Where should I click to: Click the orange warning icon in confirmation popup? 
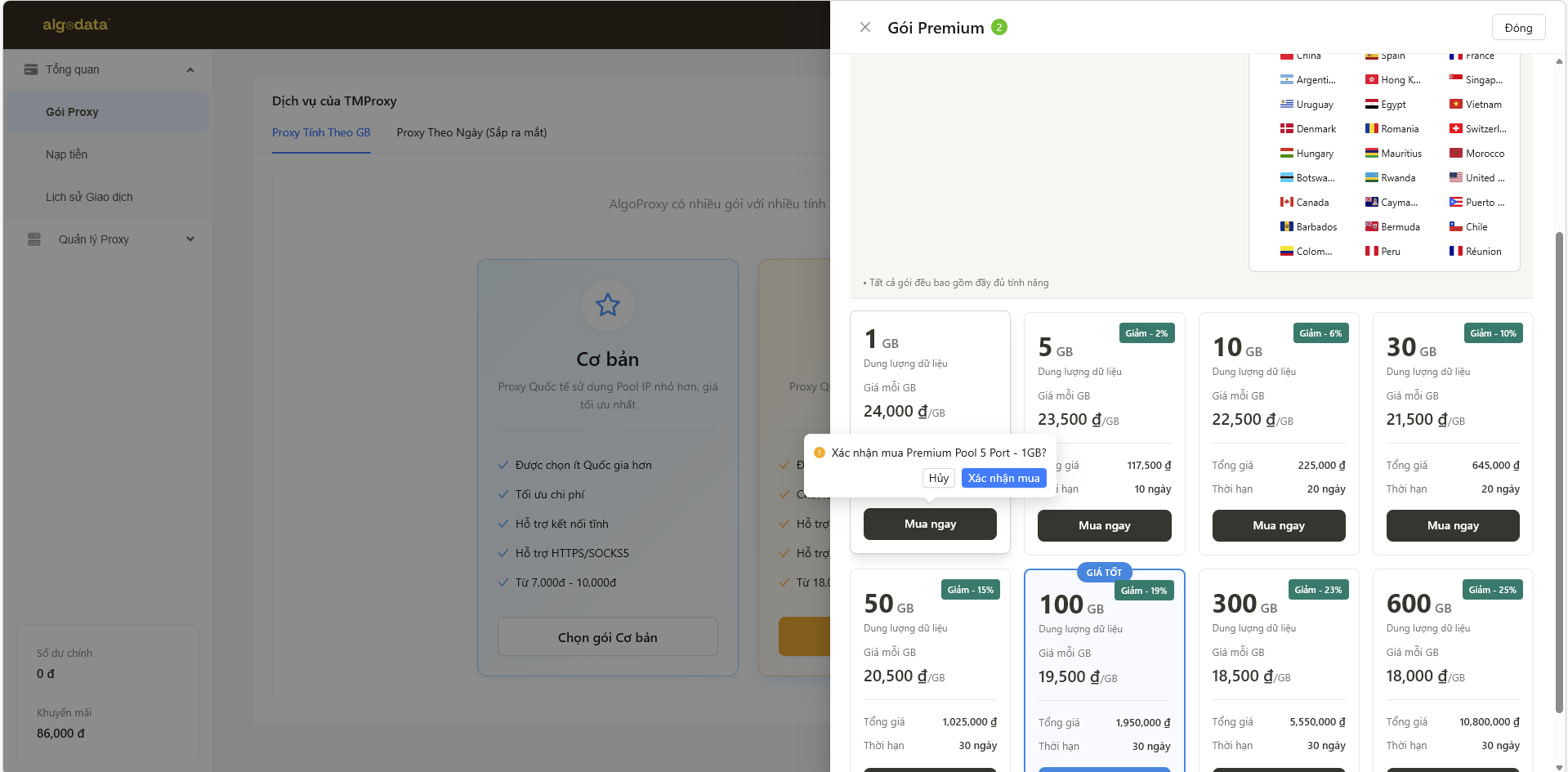[x=820, y=453]
